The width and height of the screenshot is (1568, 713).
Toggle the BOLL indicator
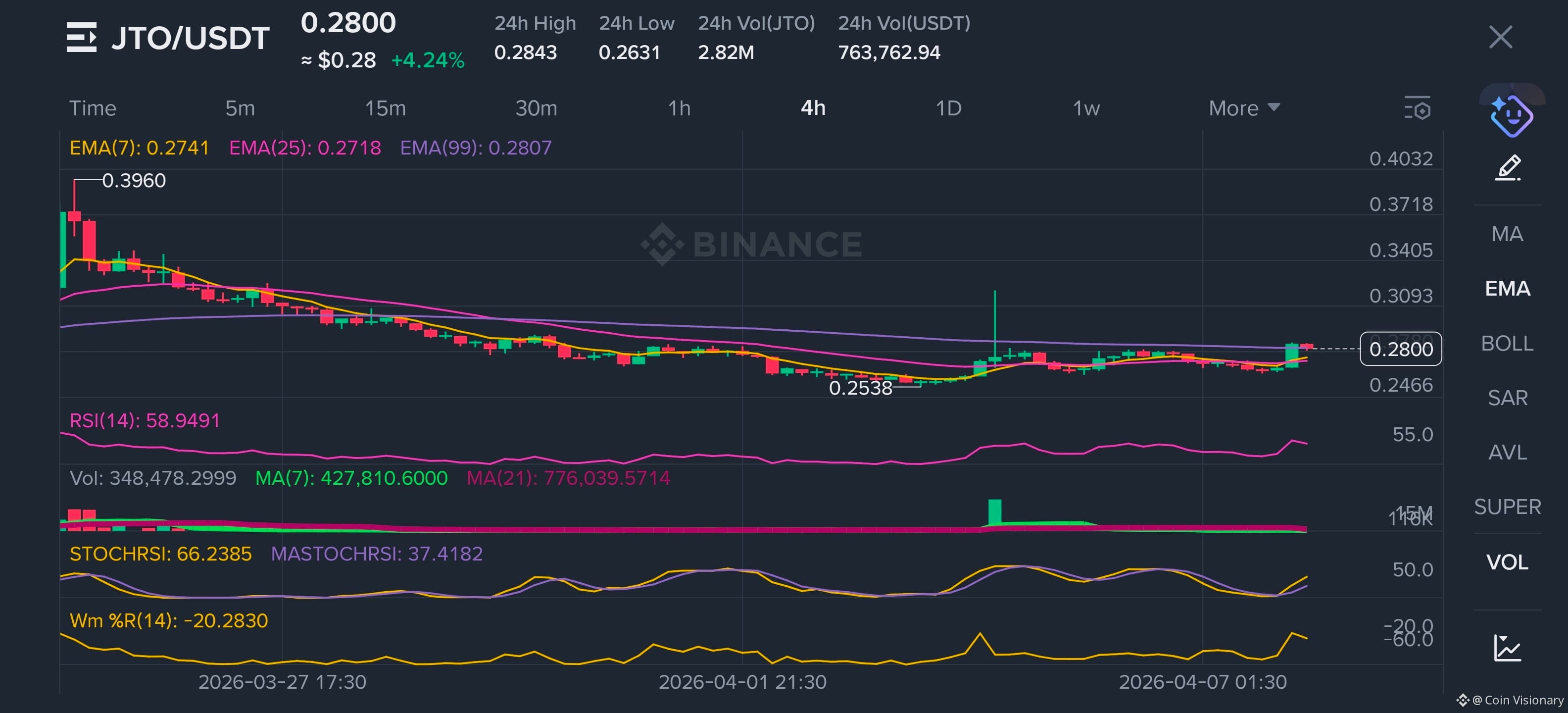pos(1507,344)
